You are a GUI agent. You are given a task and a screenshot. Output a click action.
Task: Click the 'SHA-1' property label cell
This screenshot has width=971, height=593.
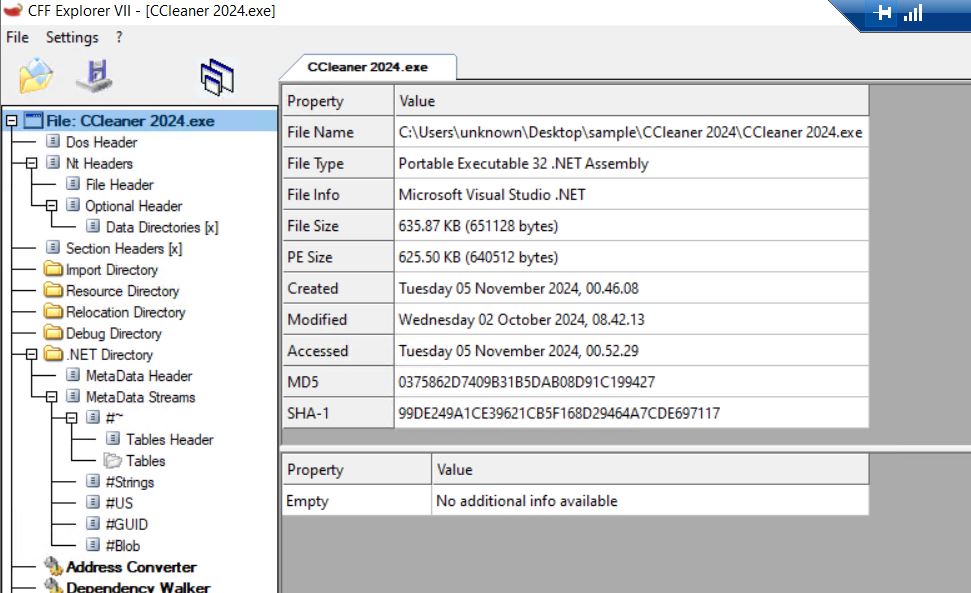click(338, 413)
